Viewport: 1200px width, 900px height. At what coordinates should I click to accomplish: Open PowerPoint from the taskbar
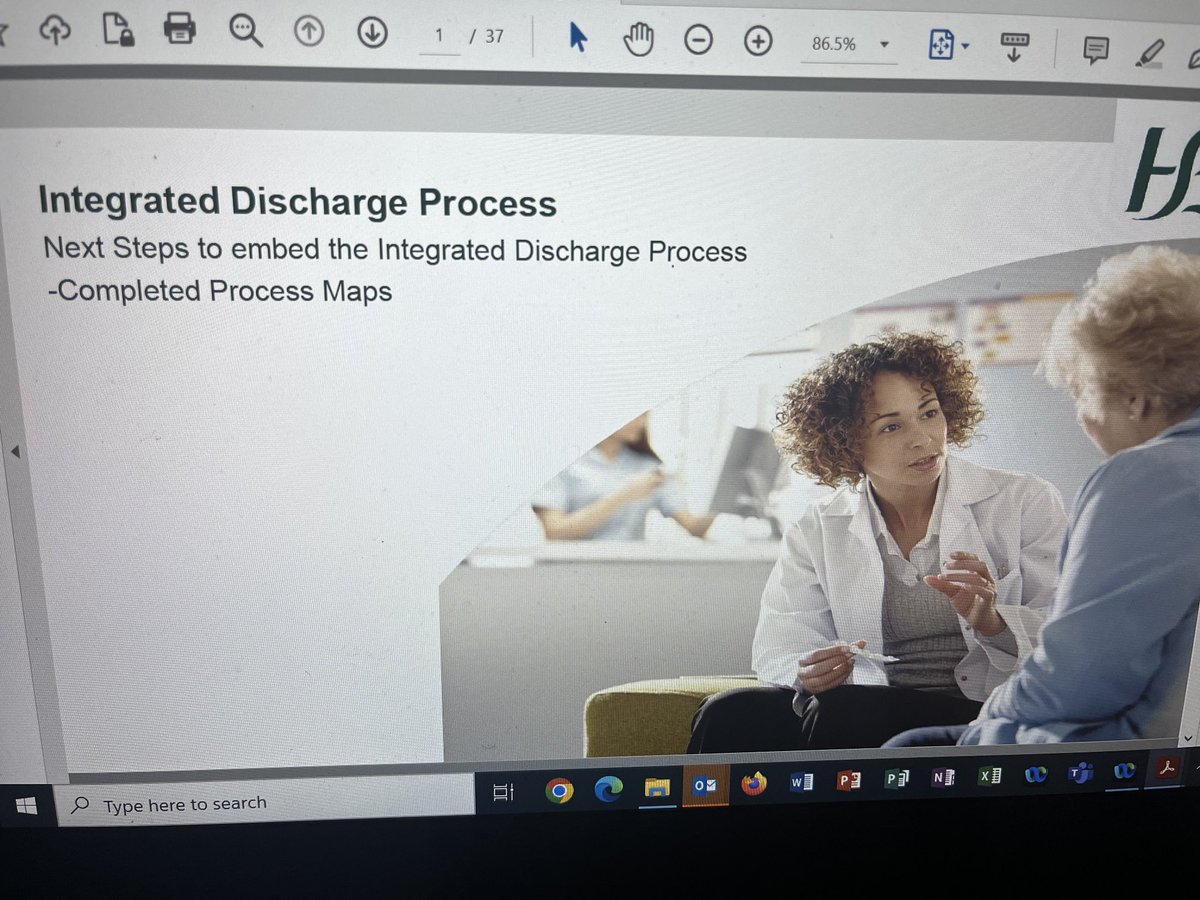[849, 780]
